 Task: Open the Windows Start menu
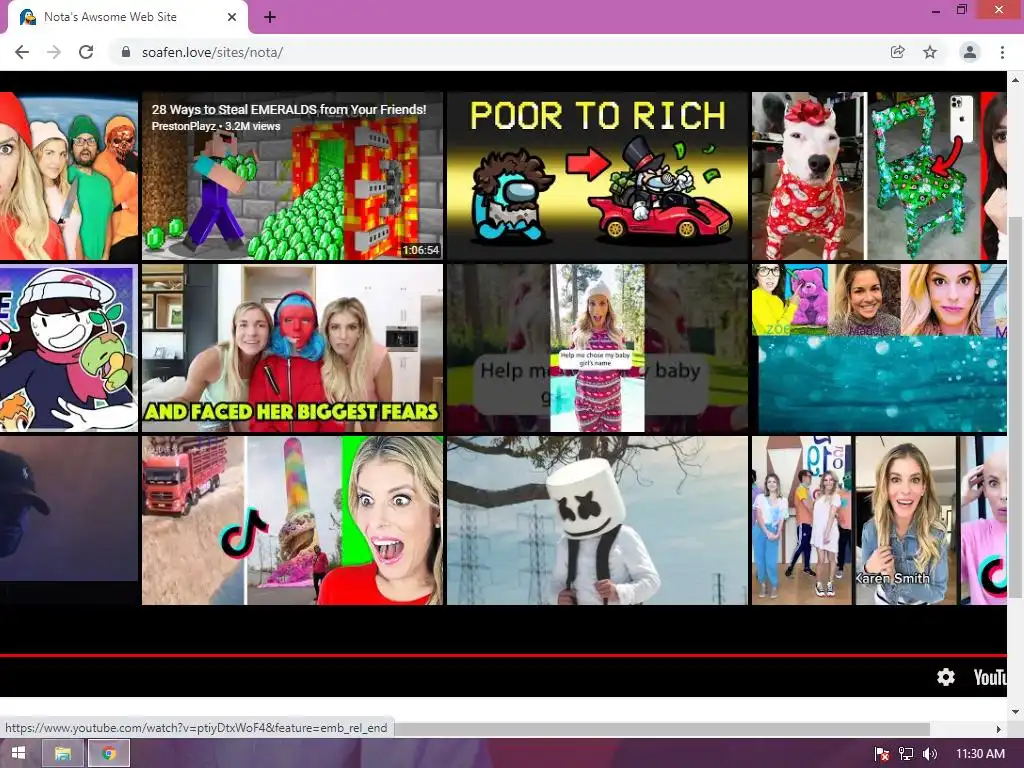coord(18,754)
